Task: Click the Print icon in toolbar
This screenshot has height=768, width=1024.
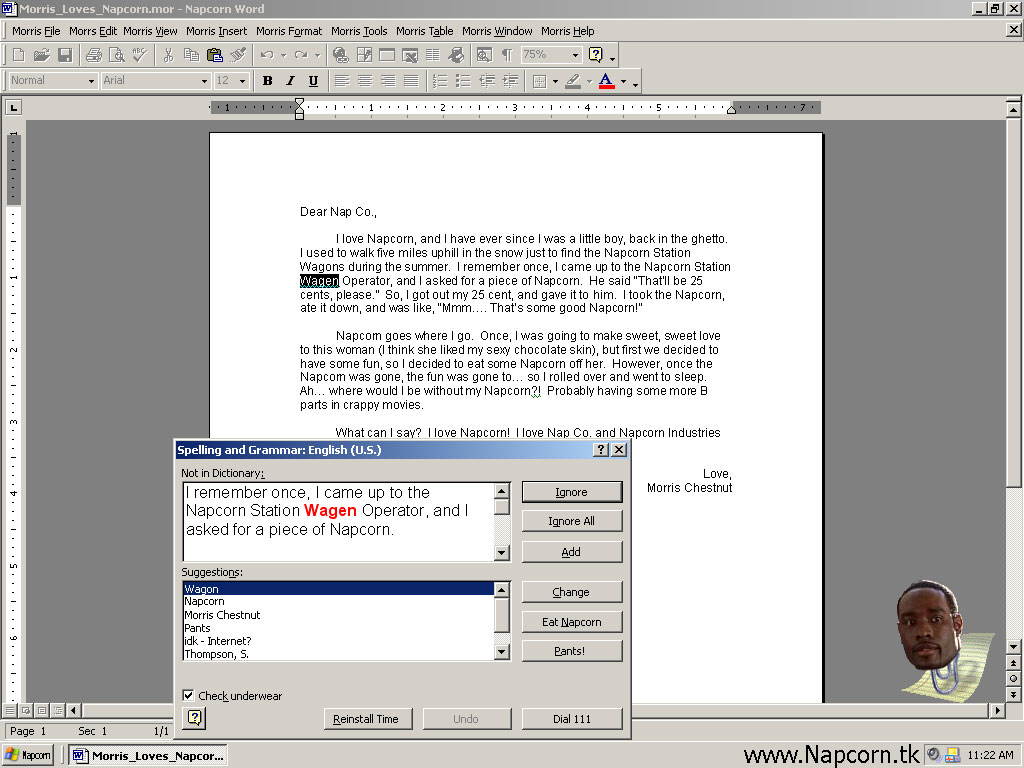Action: coord(94,55)
